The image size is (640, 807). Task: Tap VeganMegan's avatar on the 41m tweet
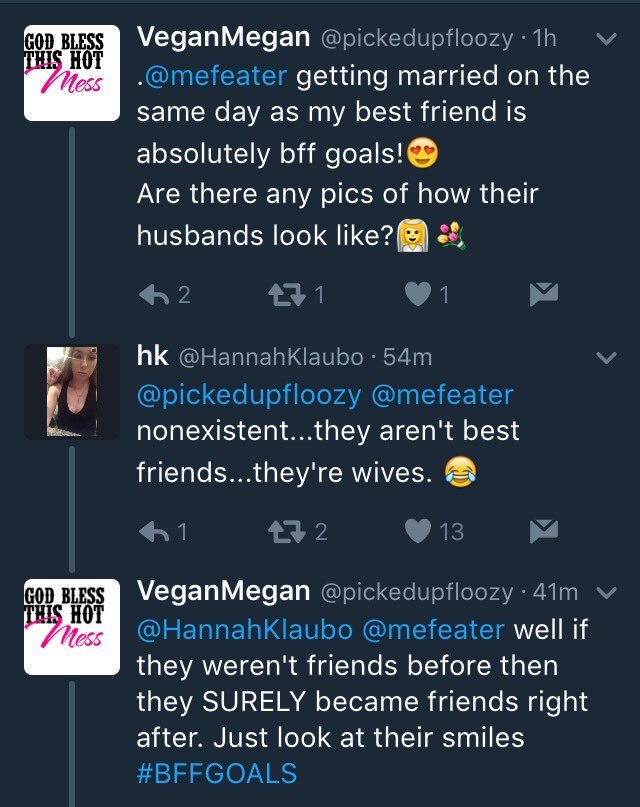point(72,625)
